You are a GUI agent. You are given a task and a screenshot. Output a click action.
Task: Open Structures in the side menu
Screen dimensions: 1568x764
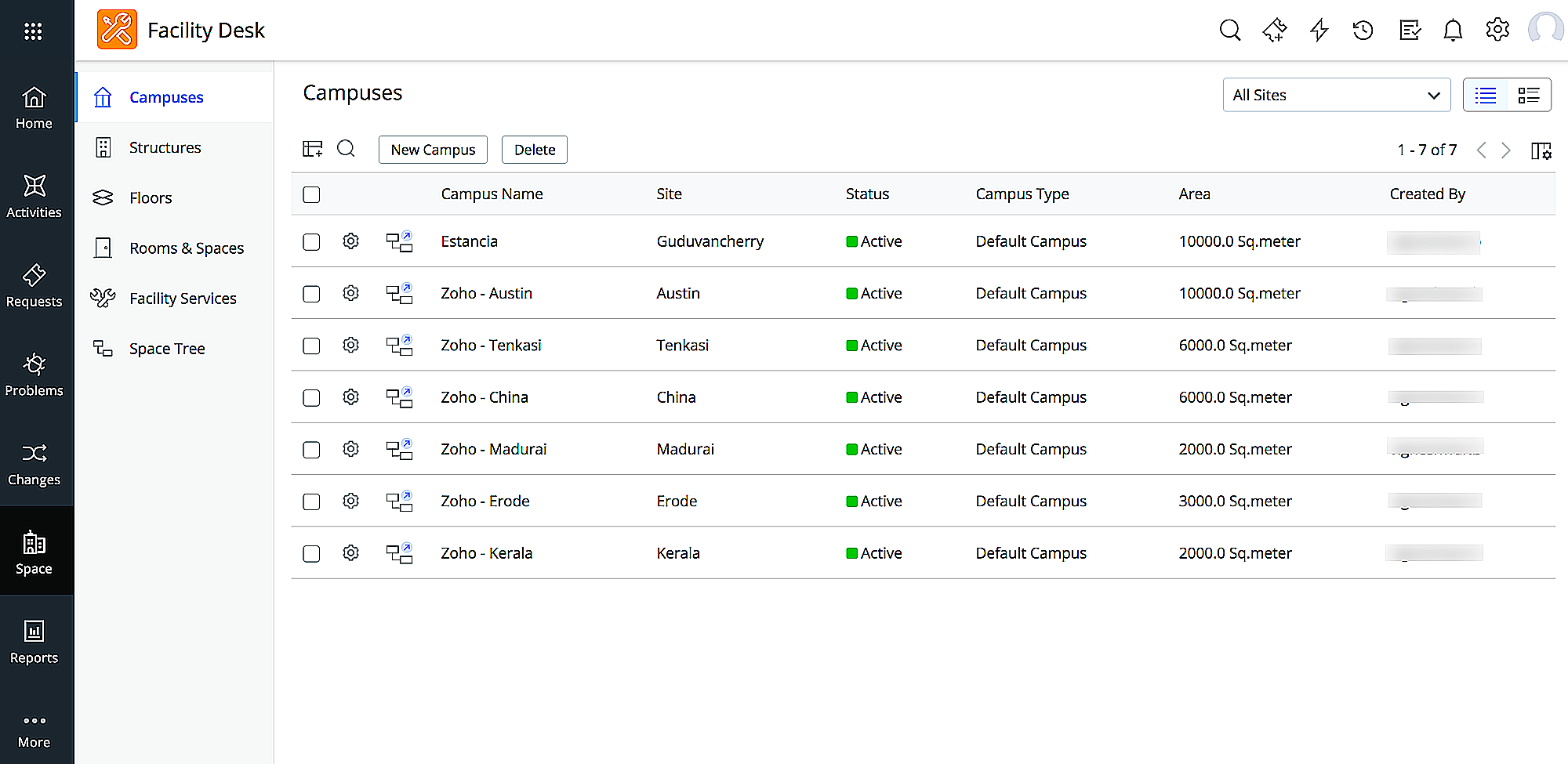[165, 147]
